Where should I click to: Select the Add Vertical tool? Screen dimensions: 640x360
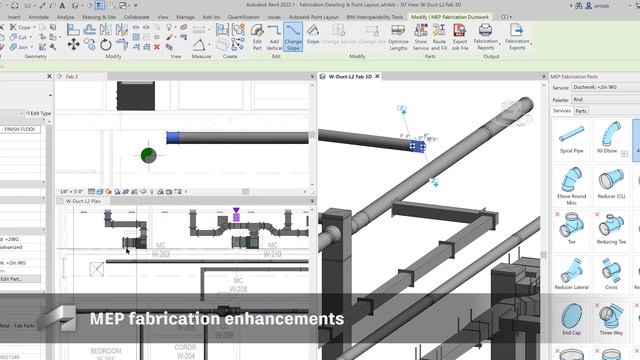coord(274,37)
